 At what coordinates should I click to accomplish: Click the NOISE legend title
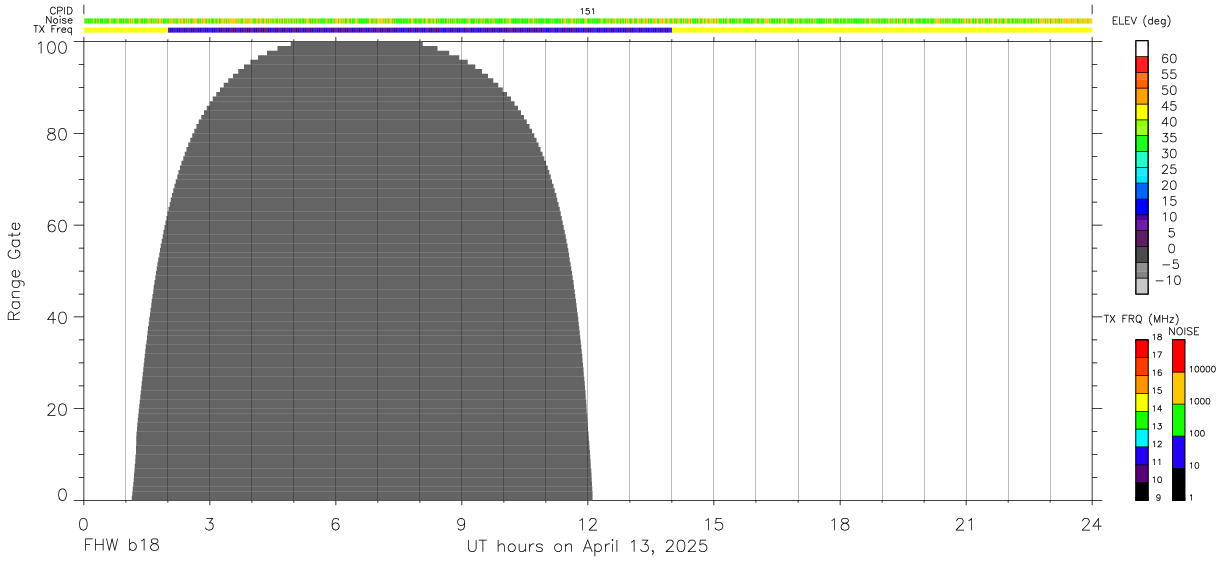1184,331
